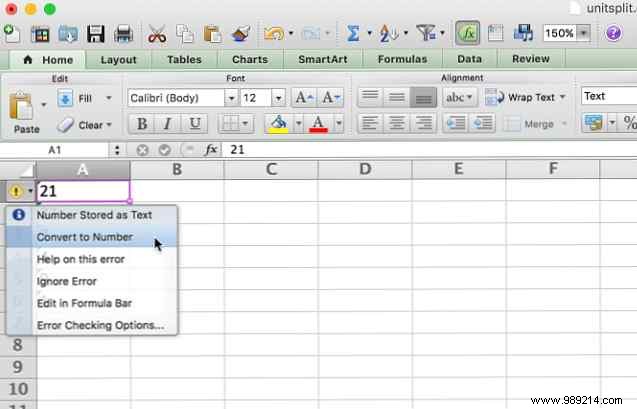Click the Name Box showing A1
This screenshot has width=637, height=409.
pyautogui.click(x=54, y=150)
